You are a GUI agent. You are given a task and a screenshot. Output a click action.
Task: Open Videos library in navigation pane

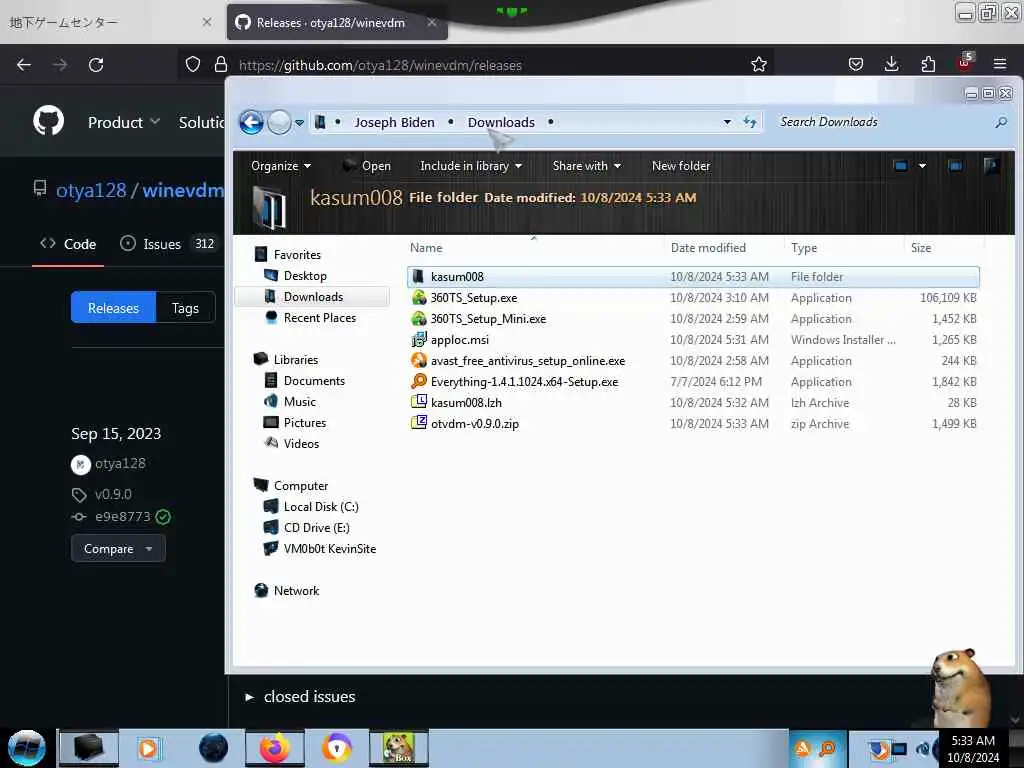point(301,443)
